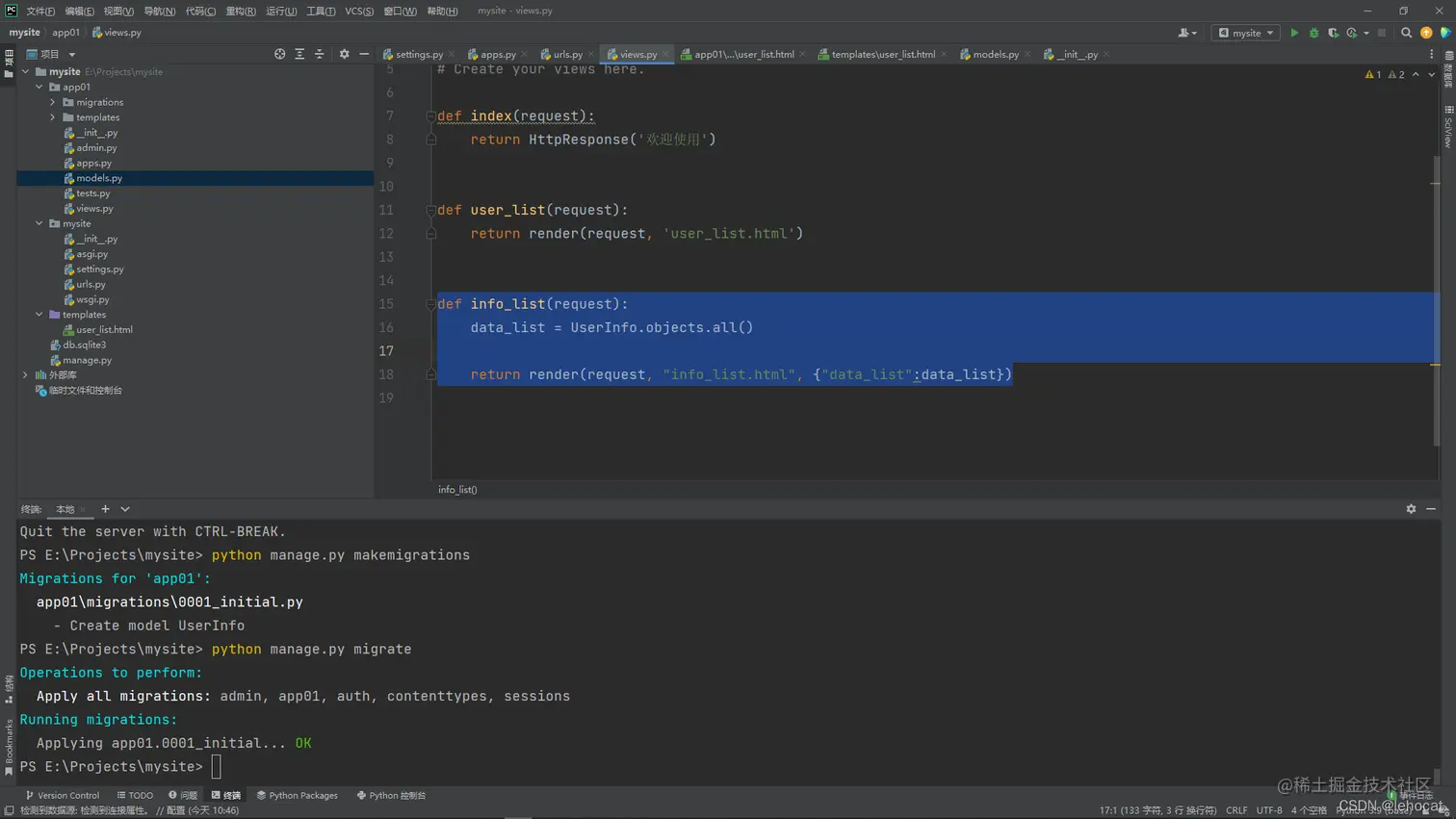Place cursor on line 17 in editor

(x=934, y=351)
